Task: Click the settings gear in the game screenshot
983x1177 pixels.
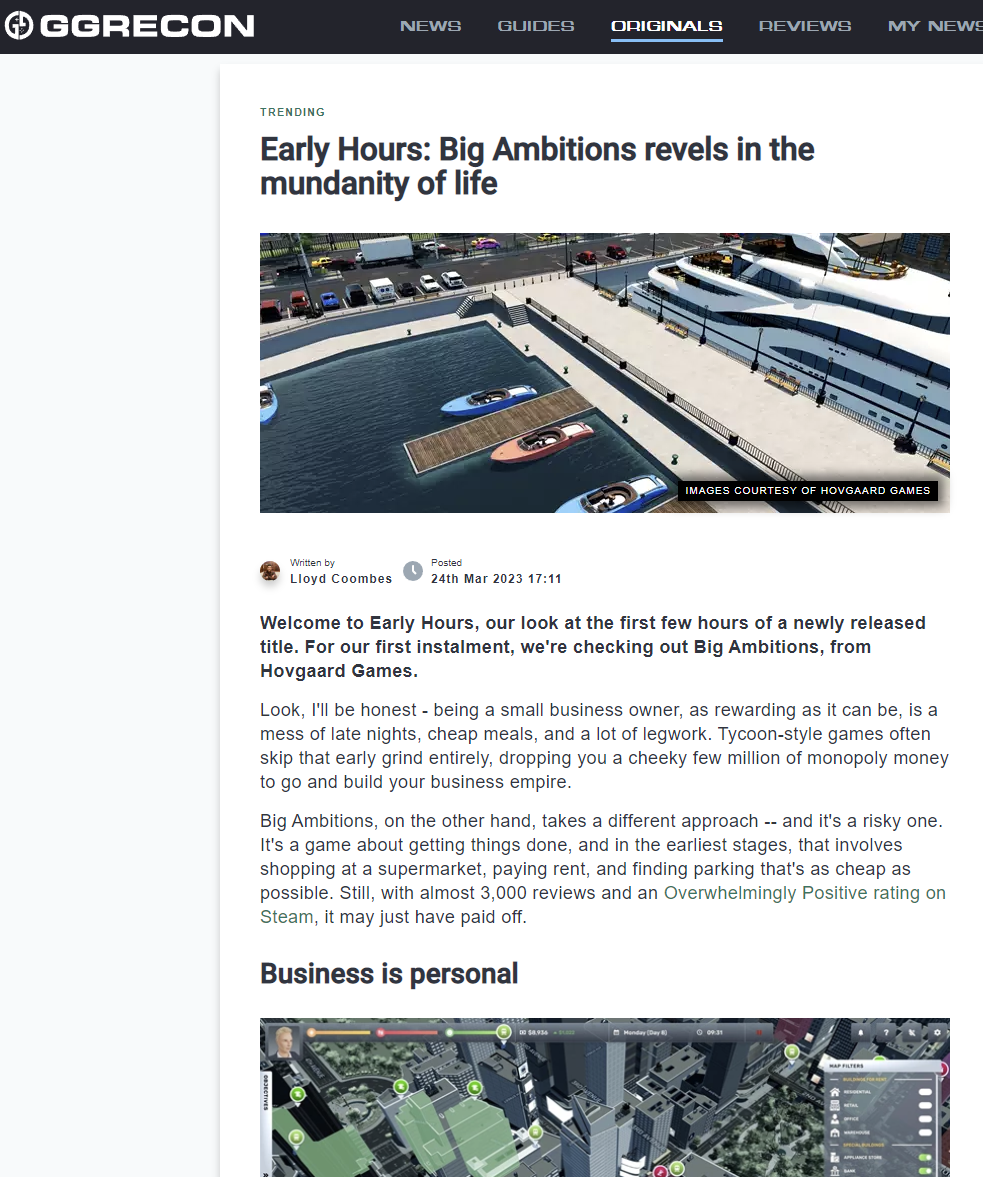Action: 937,1033
